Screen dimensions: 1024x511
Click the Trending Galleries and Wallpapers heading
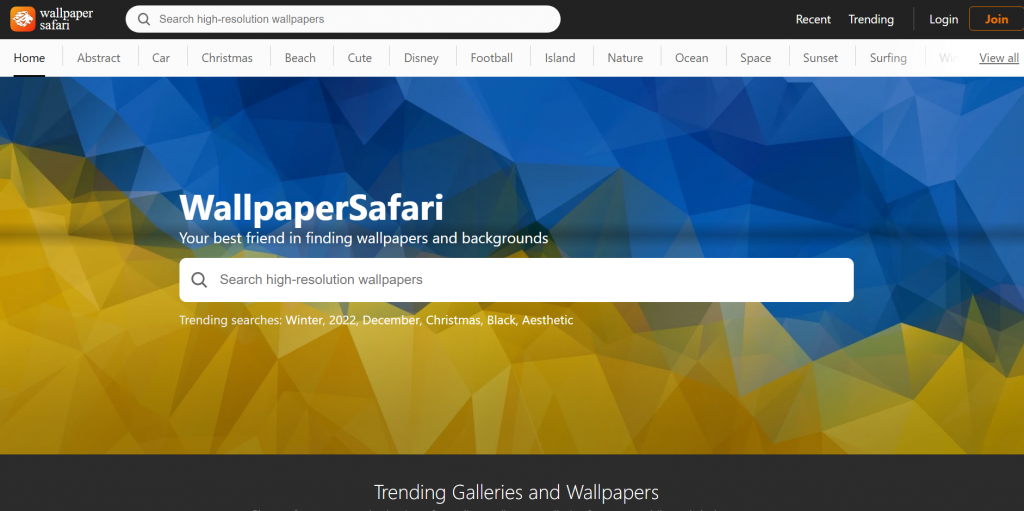pyautogui.click(x=516, y=491)
